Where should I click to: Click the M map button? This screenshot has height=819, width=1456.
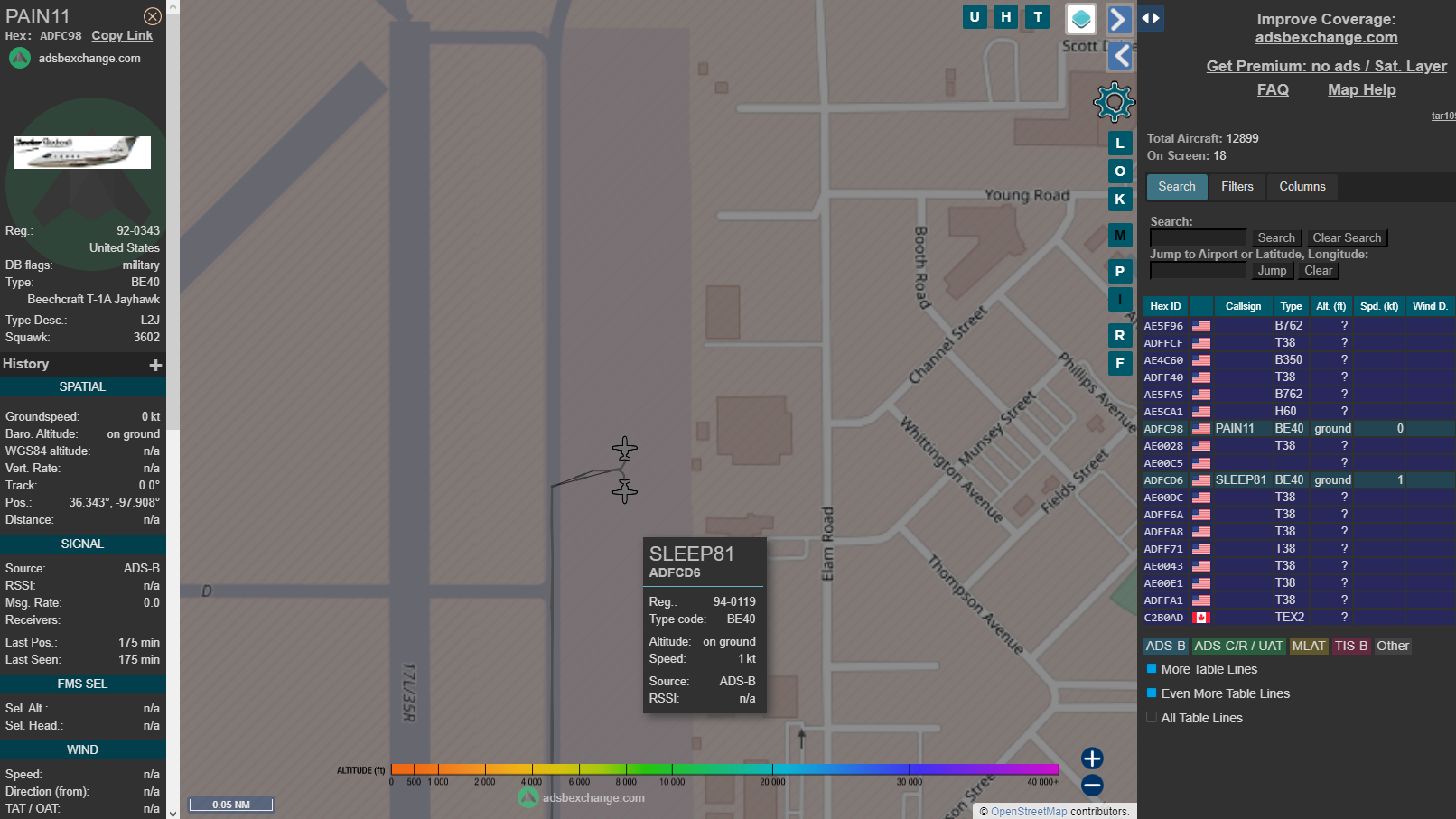point(1120,236)
